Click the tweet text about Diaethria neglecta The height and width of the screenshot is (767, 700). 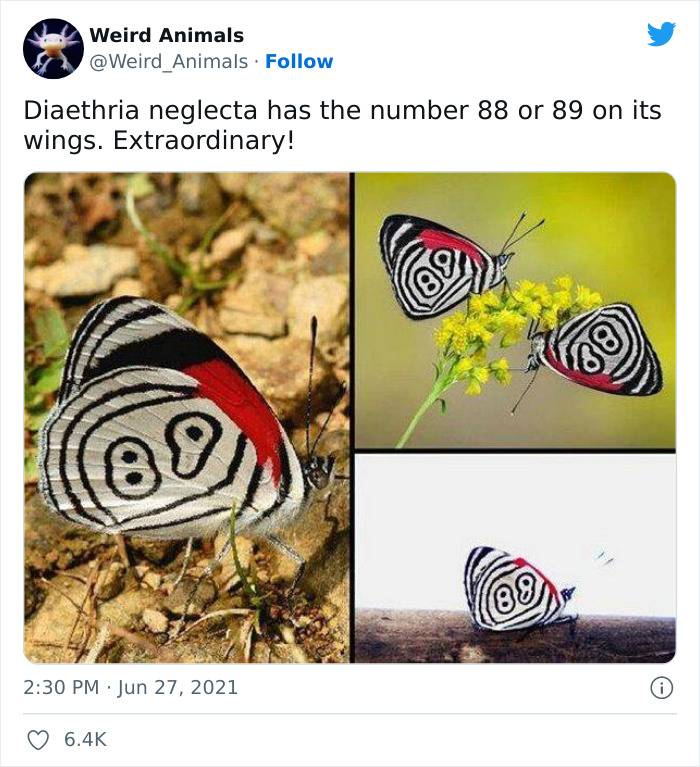point(342,125)
